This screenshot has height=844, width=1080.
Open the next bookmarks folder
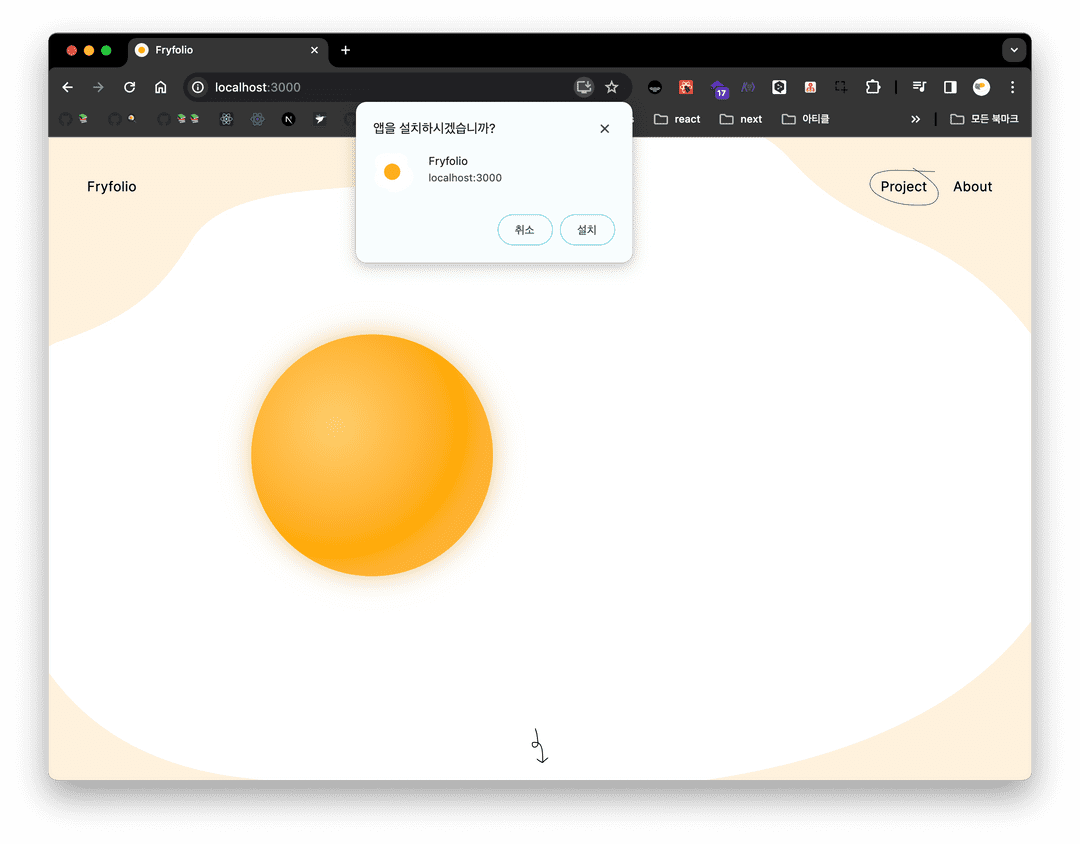[741, 119]
